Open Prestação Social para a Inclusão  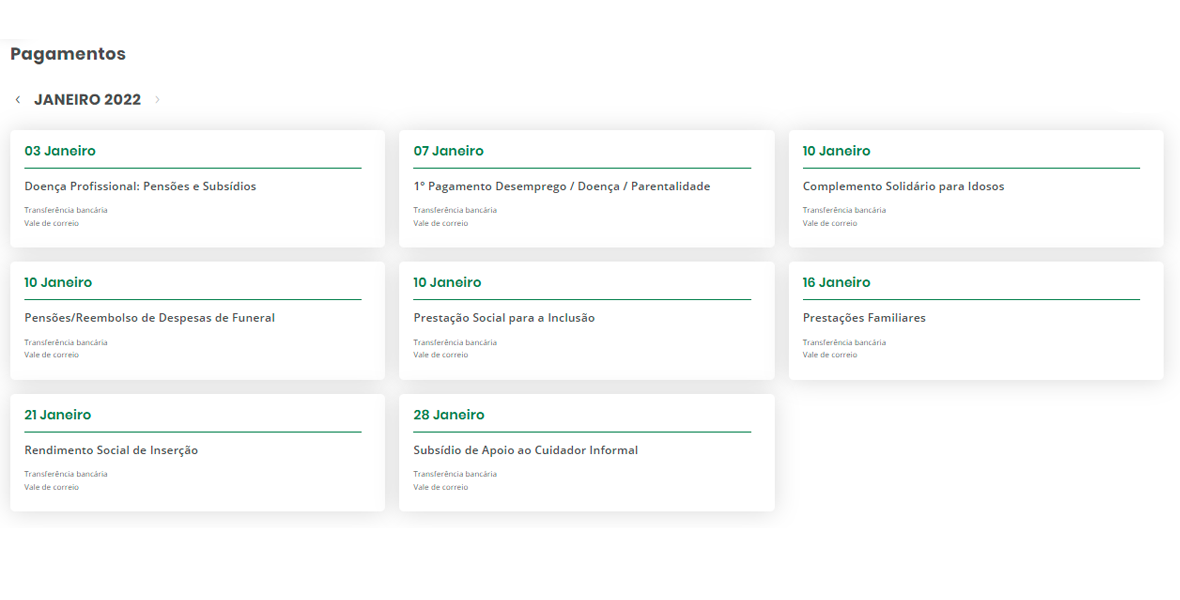pyautogui.click(x=504, y=318)
